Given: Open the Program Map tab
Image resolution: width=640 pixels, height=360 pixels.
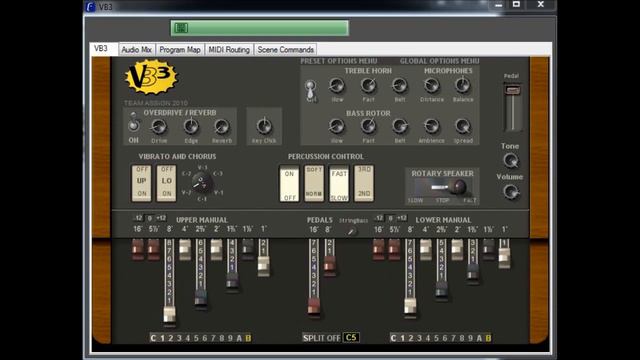Looking at the screenshot, I should [180, 50].
